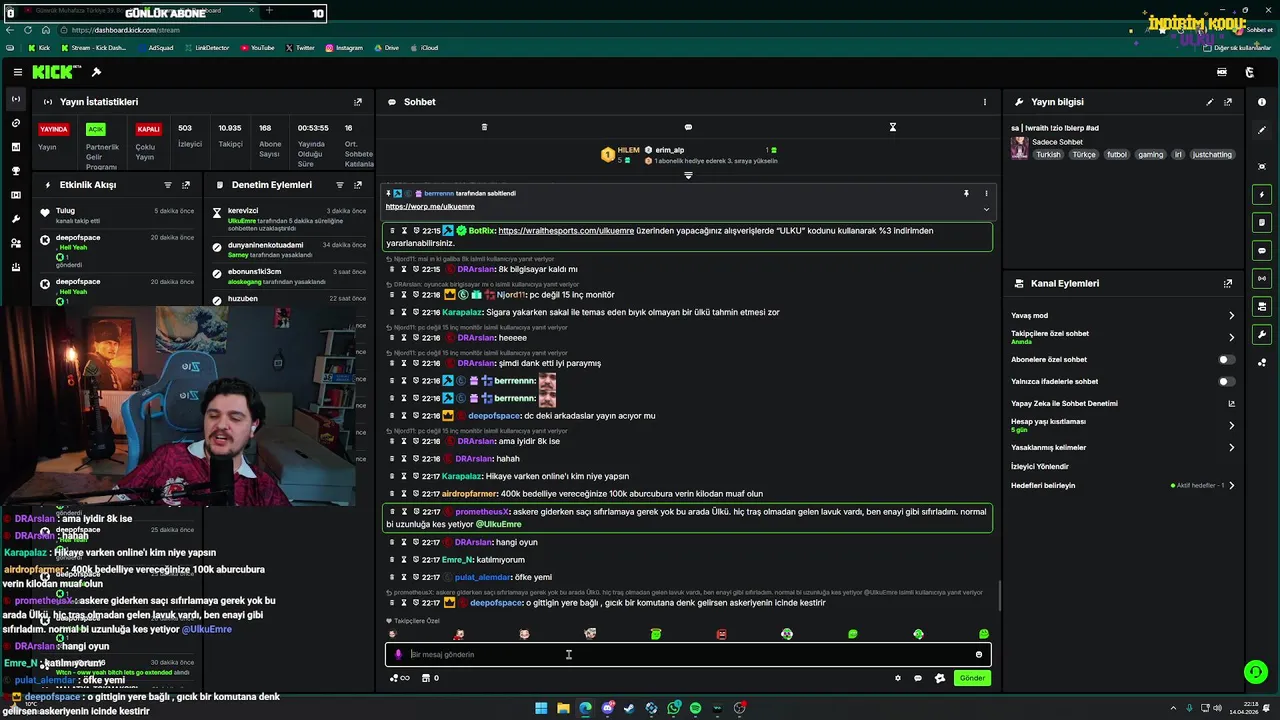Screen dimensions: 1280x720
Task: Open Sohbet panel three-dot menu
Action: 984,102
